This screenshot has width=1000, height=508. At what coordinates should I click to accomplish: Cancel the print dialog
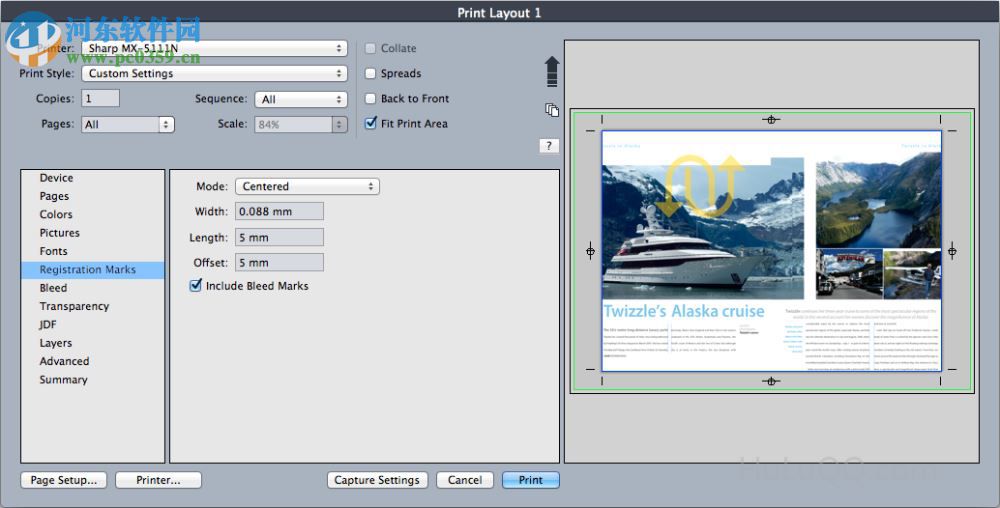[465, 480]
